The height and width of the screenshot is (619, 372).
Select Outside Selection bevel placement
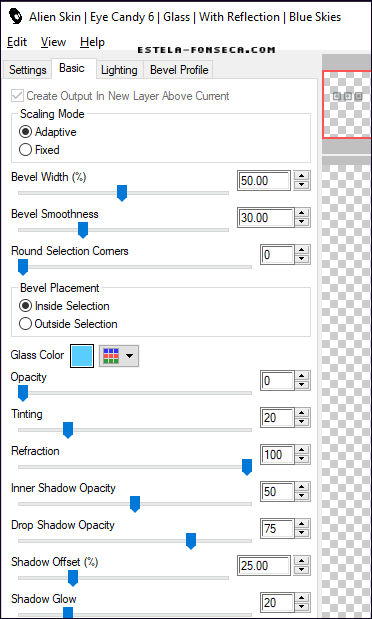[68, 324]
